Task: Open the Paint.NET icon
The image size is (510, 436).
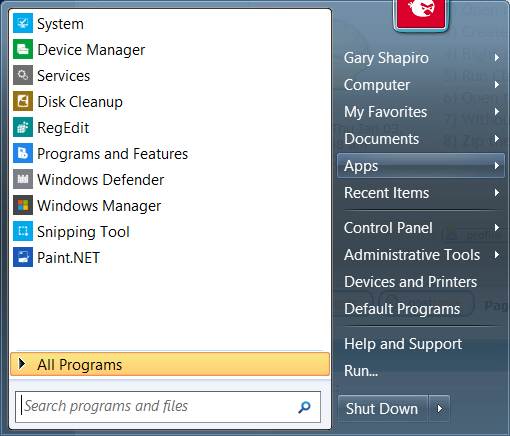Action: pyautogui.click(x=23, y=257)
